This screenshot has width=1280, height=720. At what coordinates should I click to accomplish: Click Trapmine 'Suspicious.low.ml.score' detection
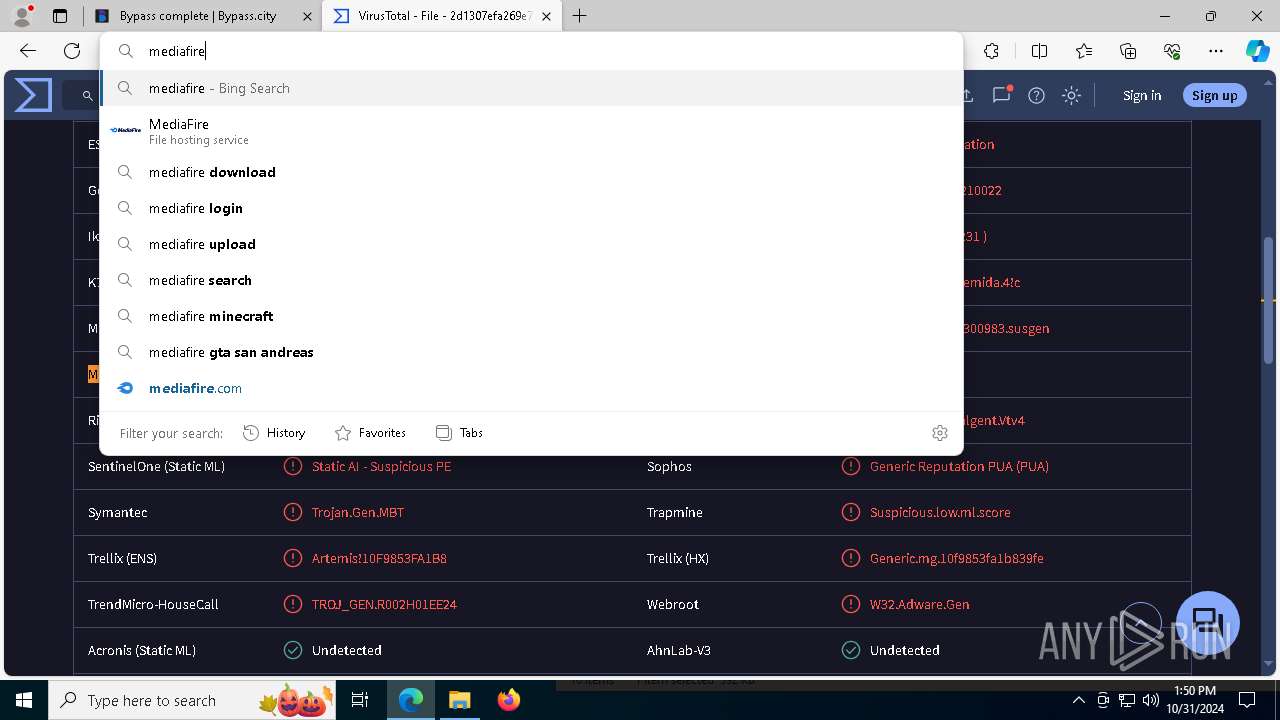(x=940, y=512)
